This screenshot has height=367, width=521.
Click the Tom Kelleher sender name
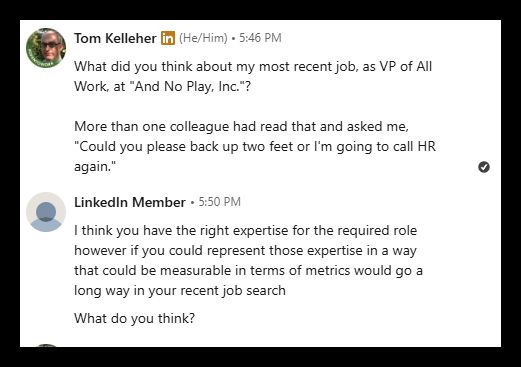(x=115, y=38)
